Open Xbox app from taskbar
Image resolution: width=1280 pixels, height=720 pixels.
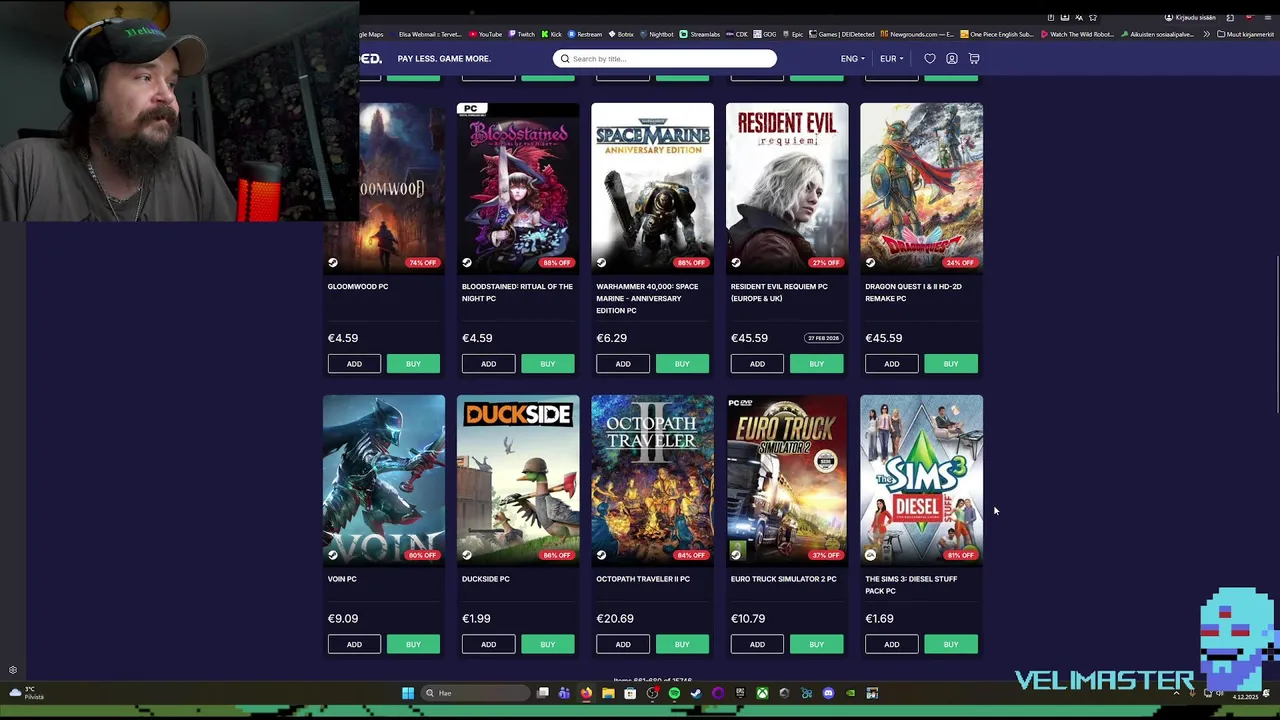(x=762, y=693)
